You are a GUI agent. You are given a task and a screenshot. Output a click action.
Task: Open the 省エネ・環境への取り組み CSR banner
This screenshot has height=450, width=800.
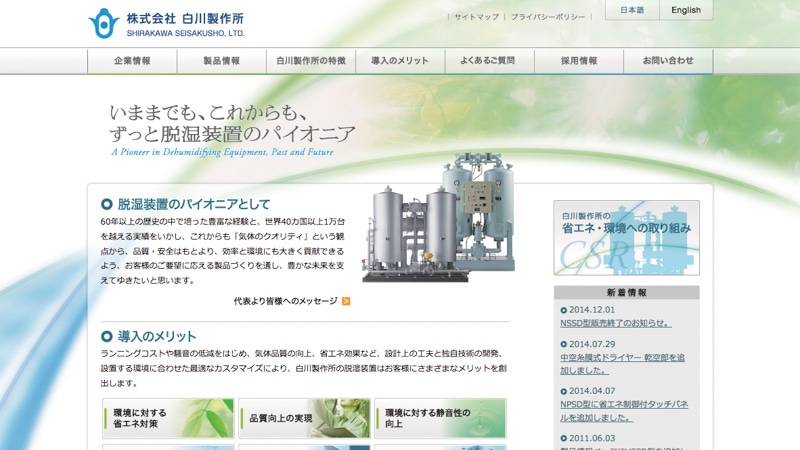click(x=627, y=238)
